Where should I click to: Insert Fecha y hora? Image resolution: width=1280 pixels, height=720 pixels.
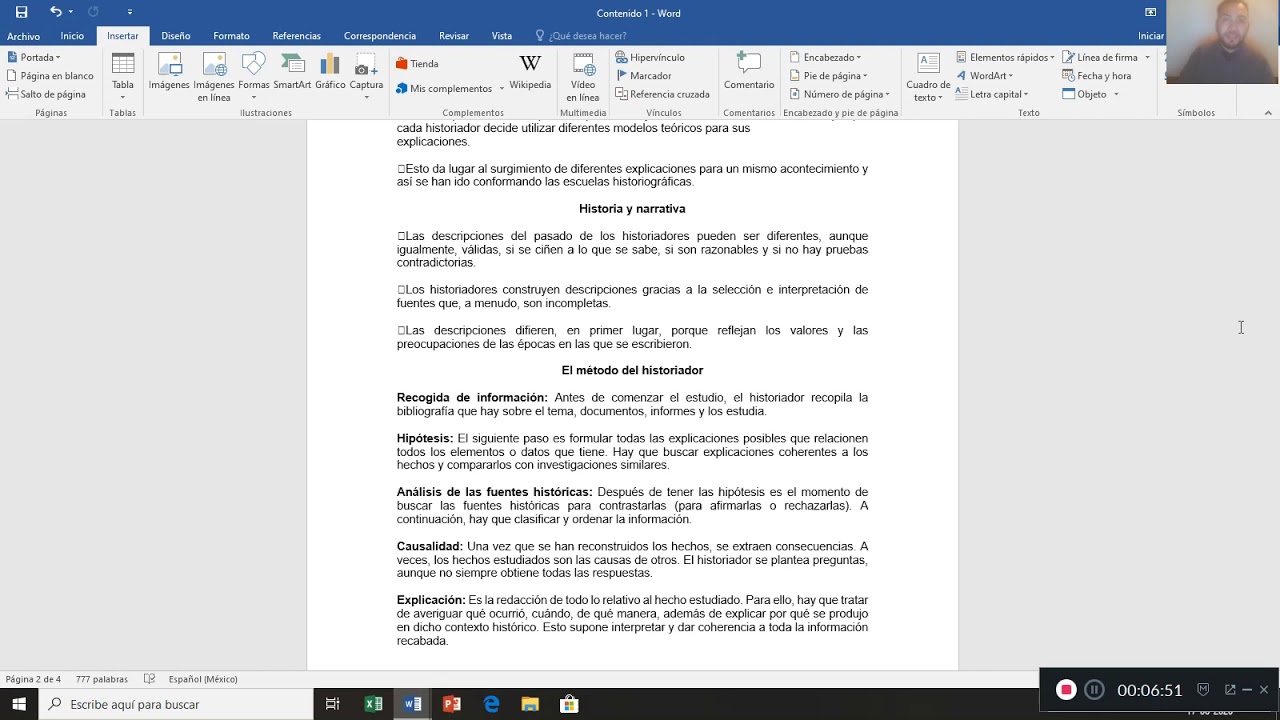click(1097, 75)
